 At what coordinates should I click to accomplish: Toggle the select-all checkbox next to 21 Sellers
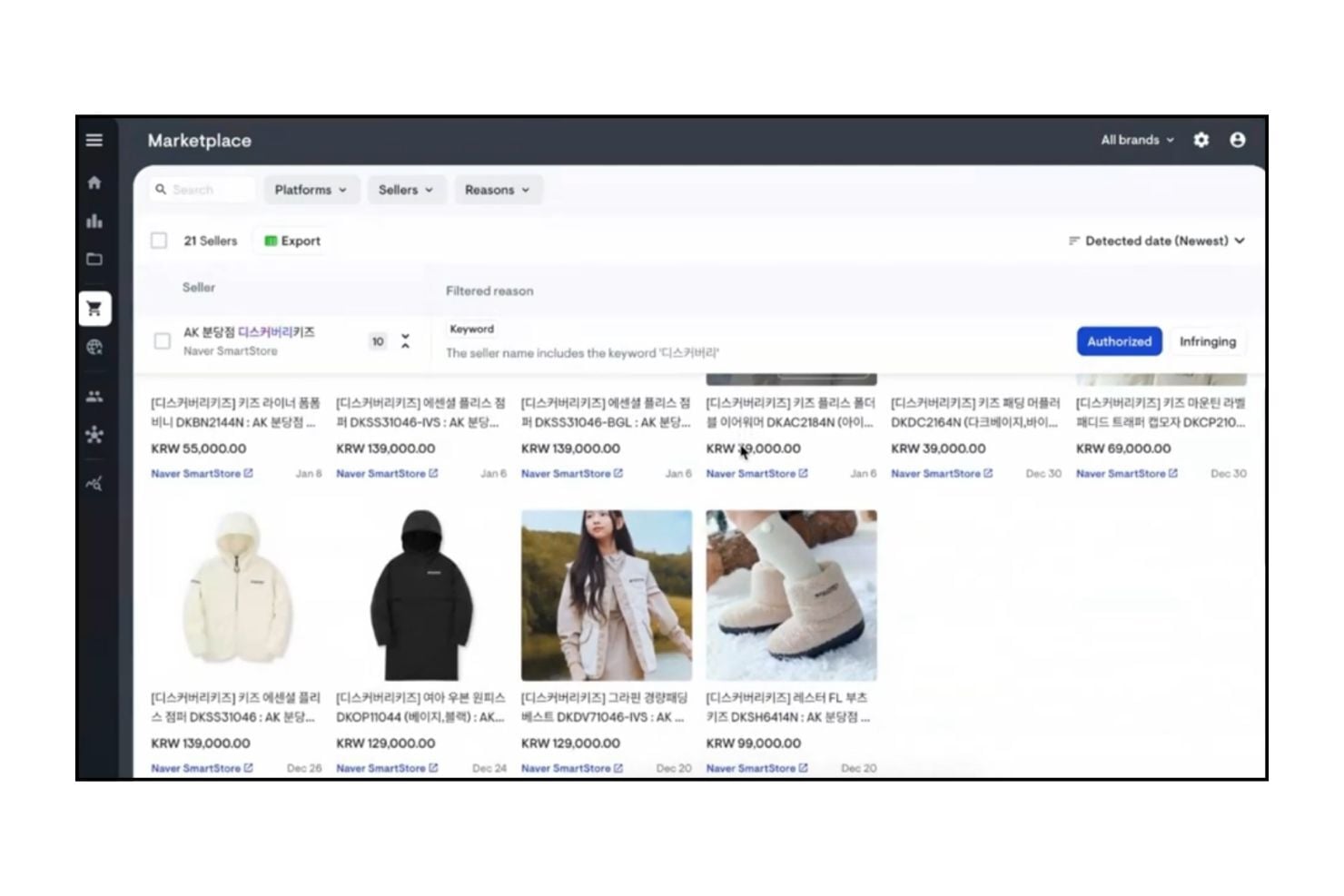[159, 241]
